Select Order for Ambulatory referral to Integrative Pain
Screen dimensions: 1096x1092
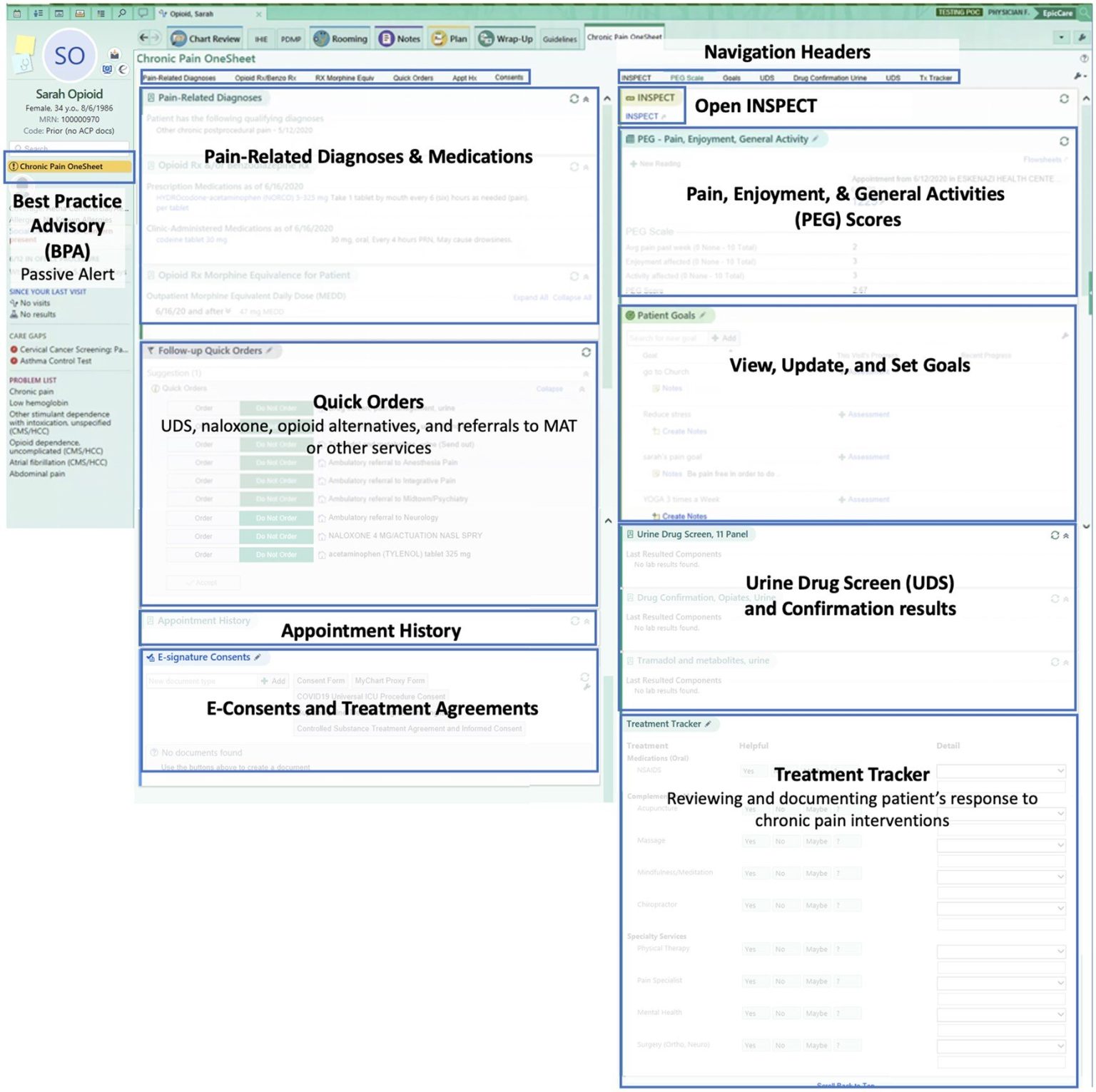pos(203,481)
